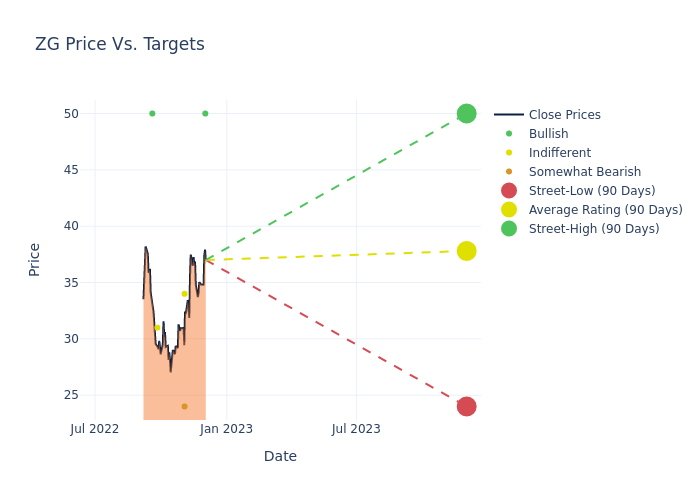Click the yellow Indifferent point near price 34
This screenshot has width=700, height=500.
[184, 294]
